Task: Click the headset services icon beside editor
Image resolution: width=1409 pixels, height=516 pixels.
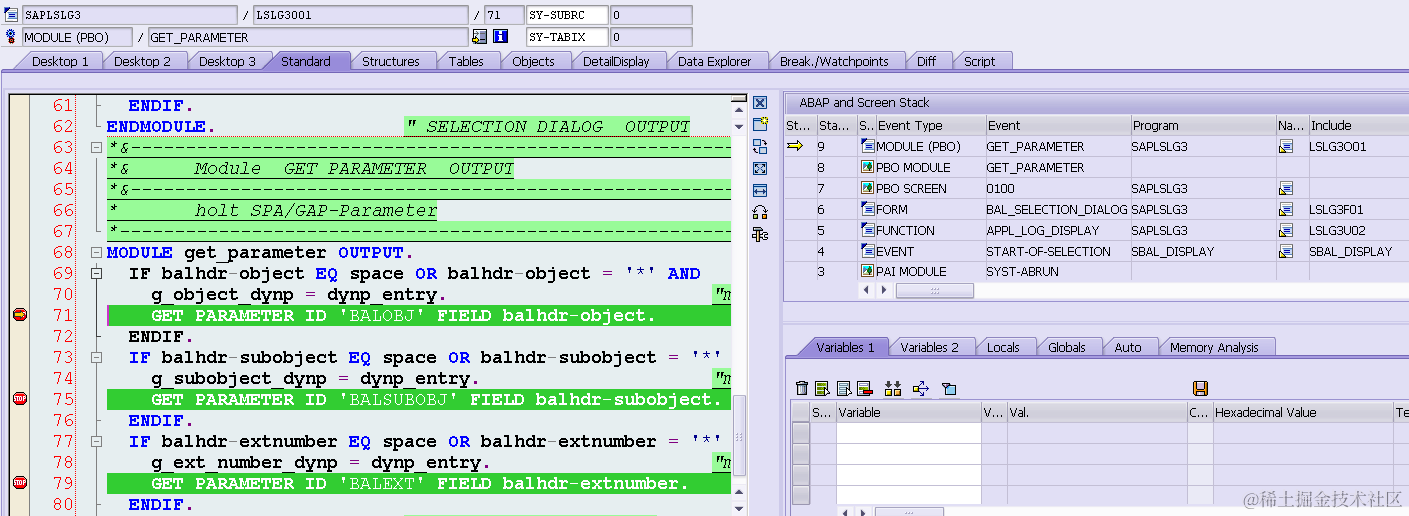Action: coord(760,212)
